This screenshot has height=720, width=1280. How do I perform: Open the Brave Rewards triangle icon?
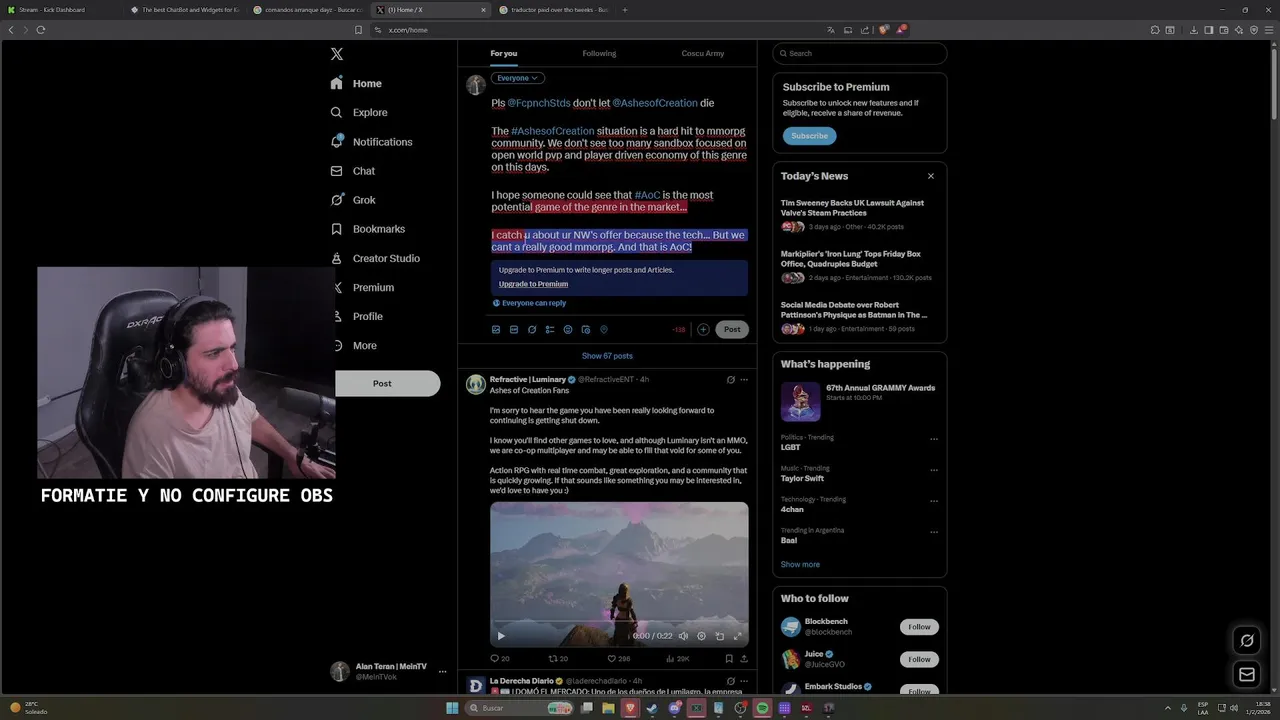pos(900,30)
